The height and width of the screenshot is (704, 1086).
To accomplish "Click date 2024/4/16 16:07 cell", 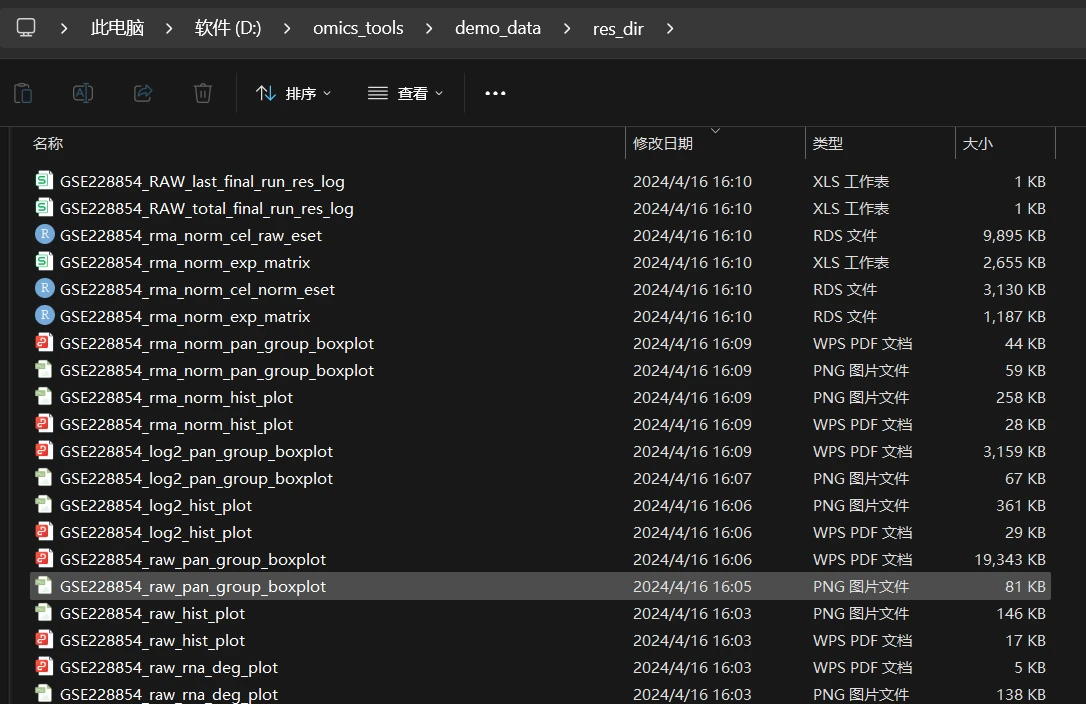I will pos(692,479).
